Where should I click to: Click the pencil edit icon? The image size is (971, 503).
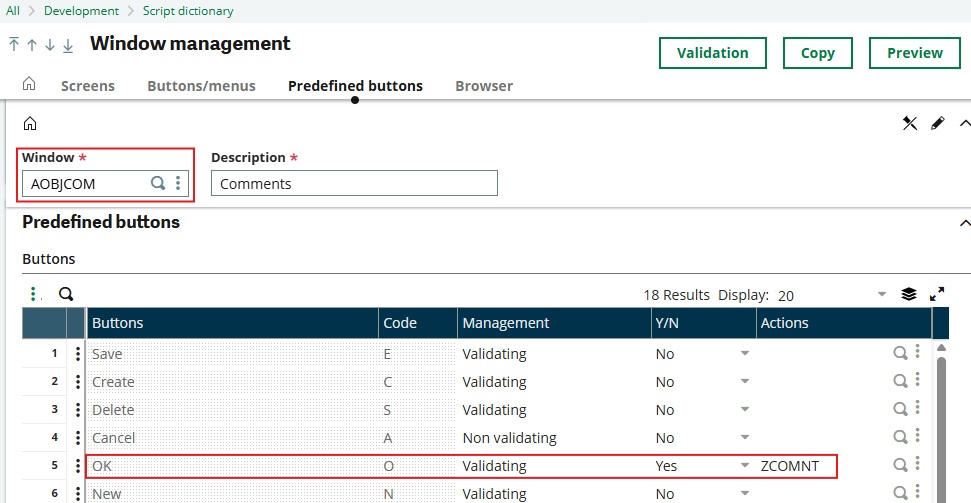pos(937,123)
